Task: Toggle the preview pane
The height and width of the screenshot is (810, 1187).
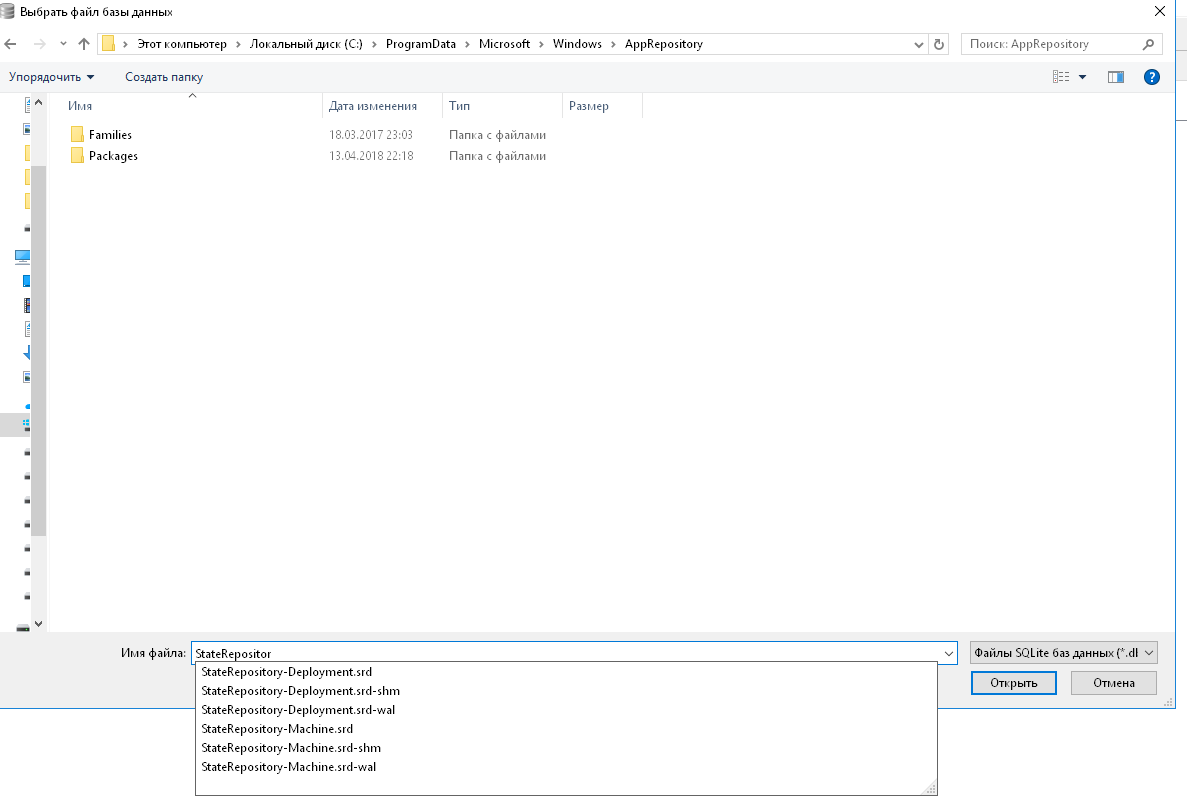Action: point(1116,77)
